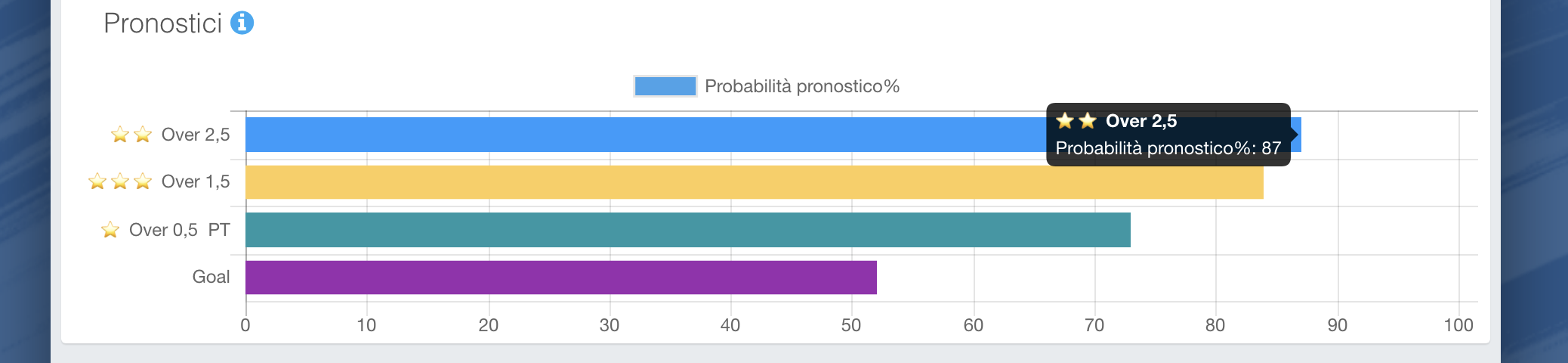
Task: Click the Over 0,5 PT axis label
Action: [x=180, y=230]
